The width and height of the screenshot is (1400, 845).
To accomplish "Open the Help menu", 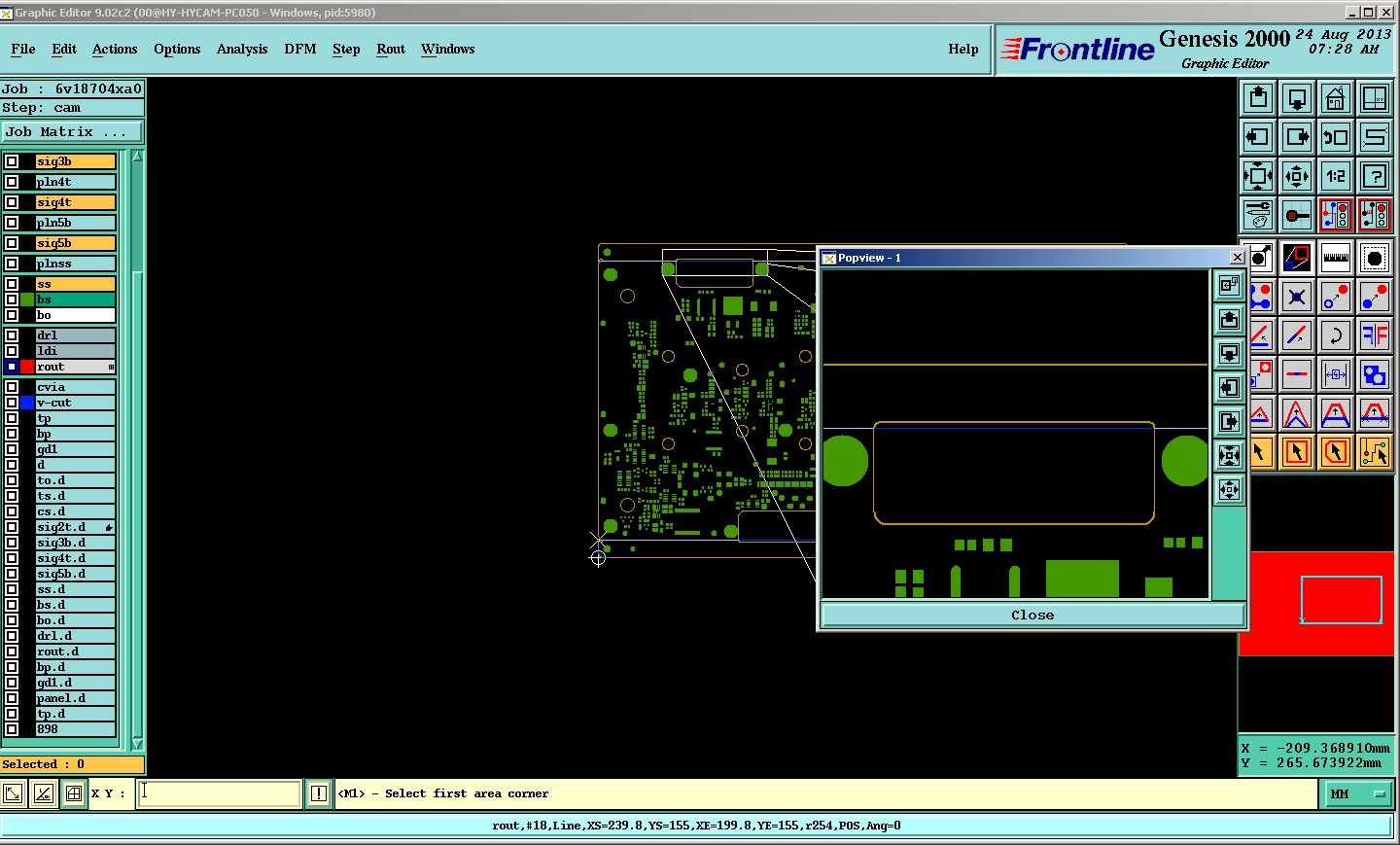I will pos(962,49).
